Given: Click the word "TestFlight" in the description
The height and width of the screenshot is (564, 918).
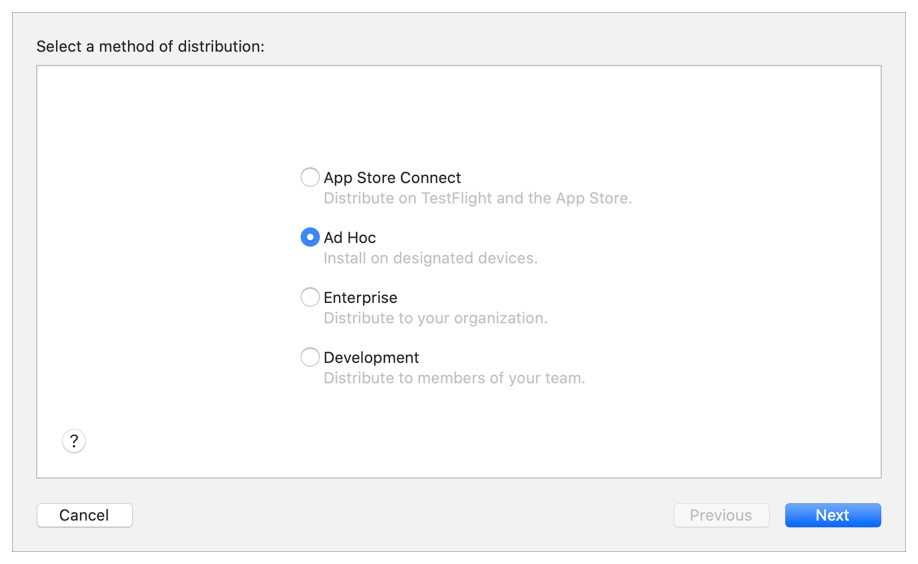Looking at the screenshot, I should [456, 198].
